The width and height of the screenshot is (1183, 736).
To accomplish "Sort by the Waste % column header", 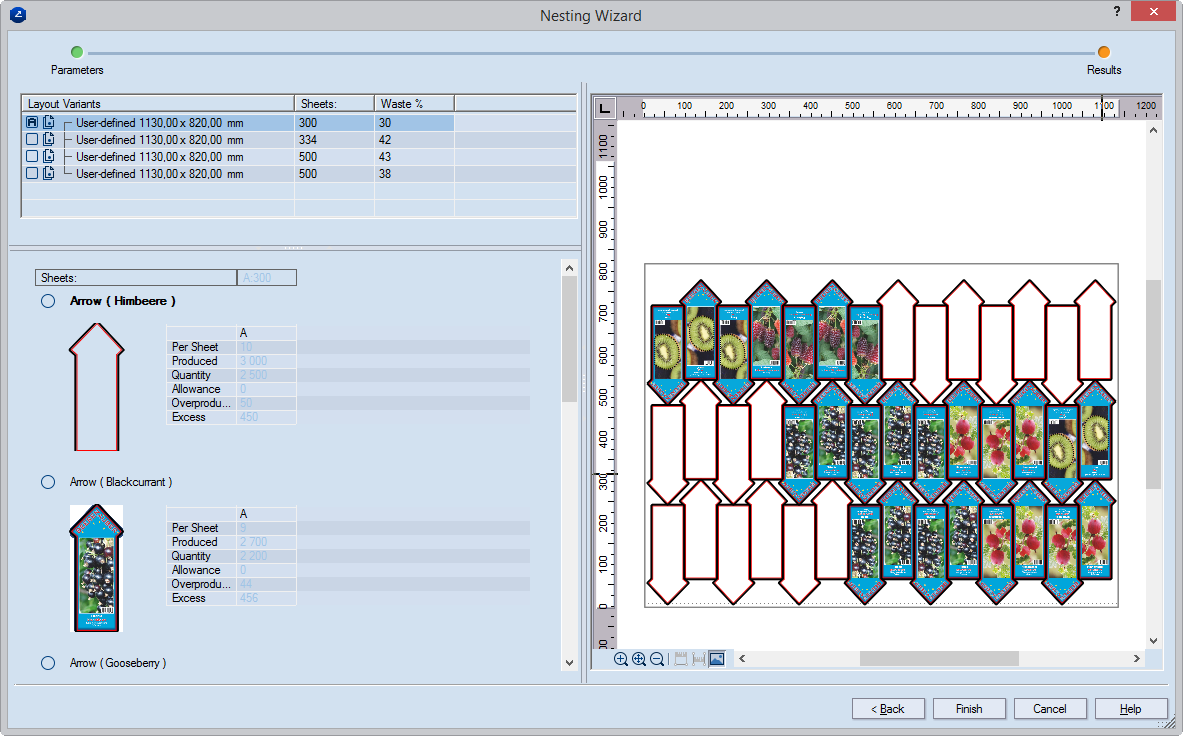I will [414, 103].
